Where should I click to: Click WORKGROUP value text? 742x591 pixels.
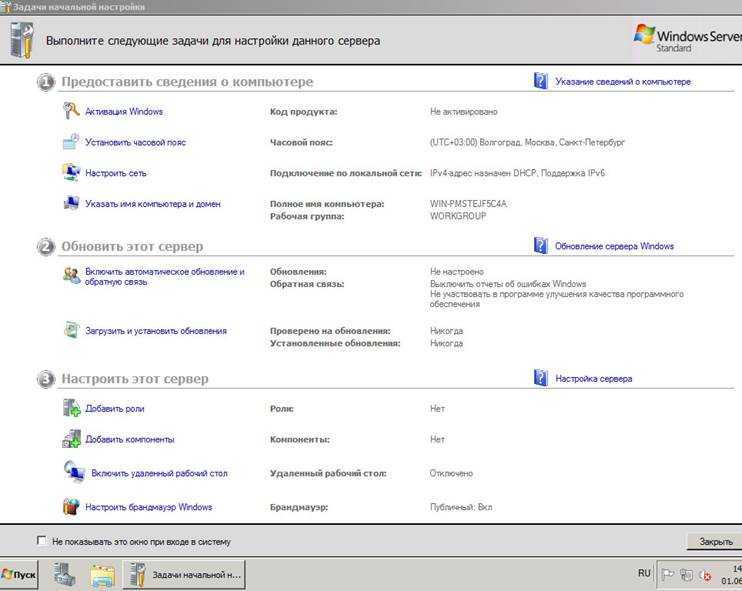(x=458, y=216)
